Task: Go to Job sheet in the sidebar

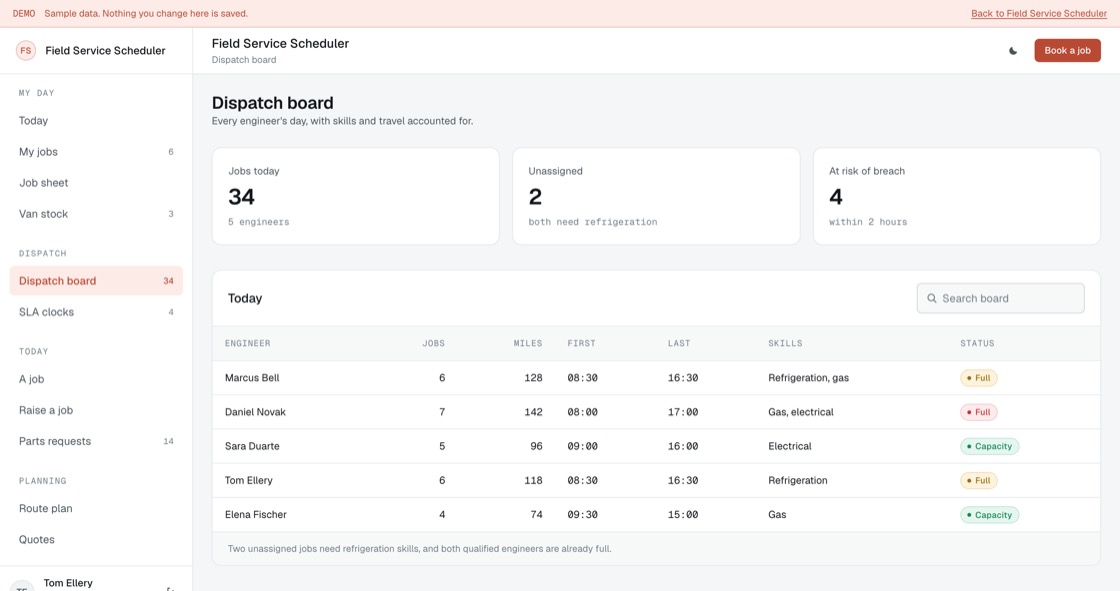Action: click(x=96, y=183)
